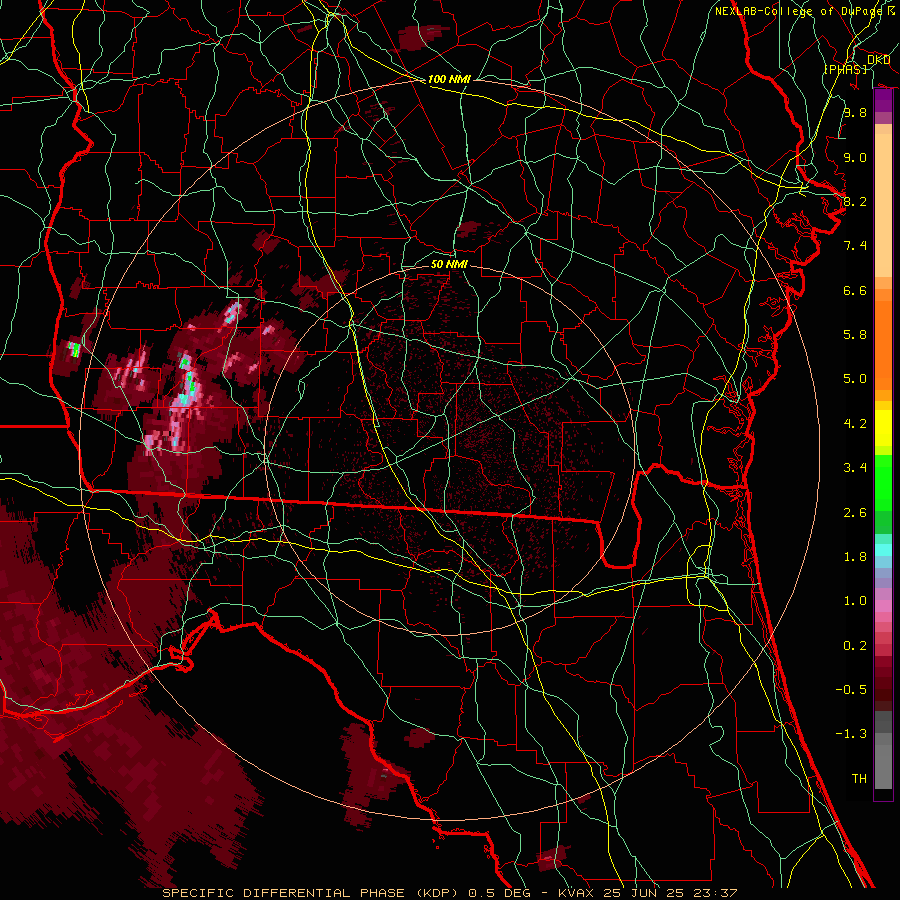Click the yellow segment of the color bar

[x=883, y=428]
